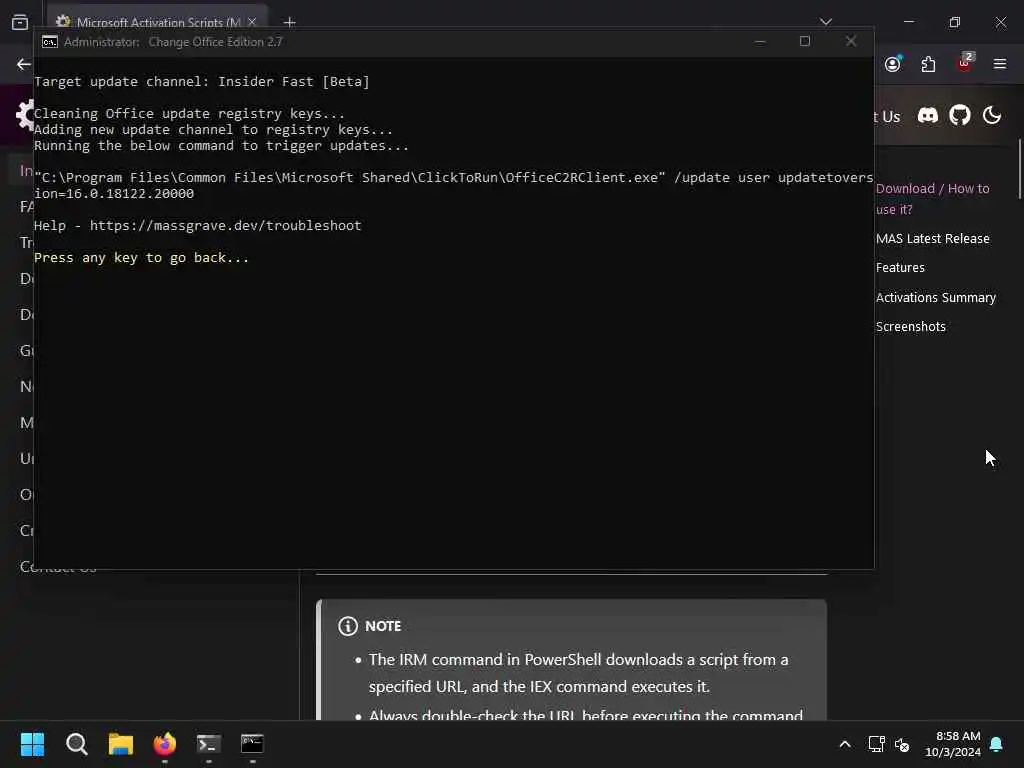Open the Firefox hamburger menu
The image size is (1024, 768).
point(999,64)
